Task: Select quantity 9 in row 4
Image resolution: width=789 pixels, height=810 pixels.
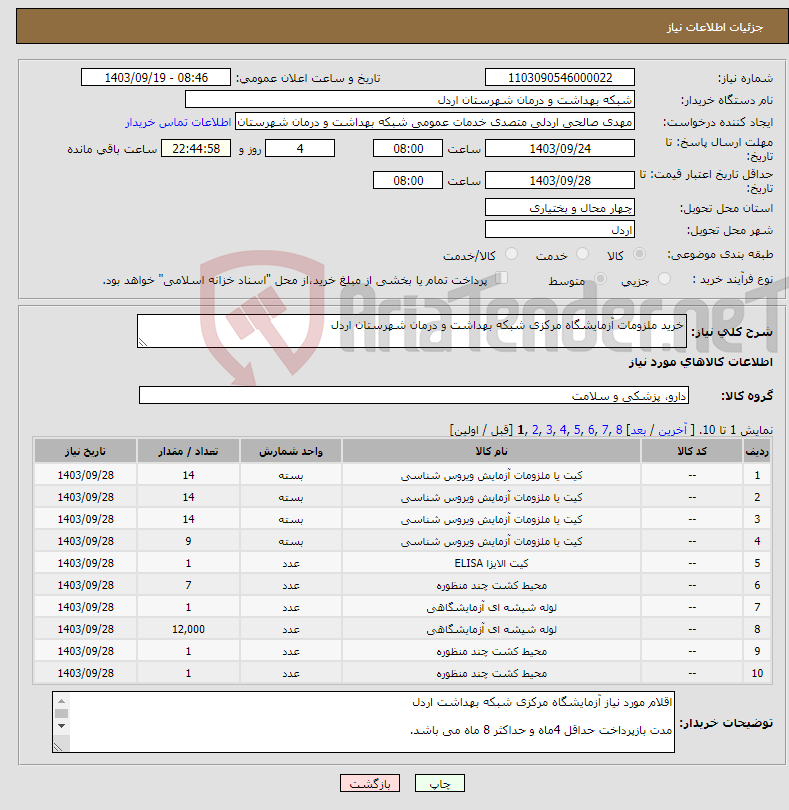Action: click(x=188, y=541)
